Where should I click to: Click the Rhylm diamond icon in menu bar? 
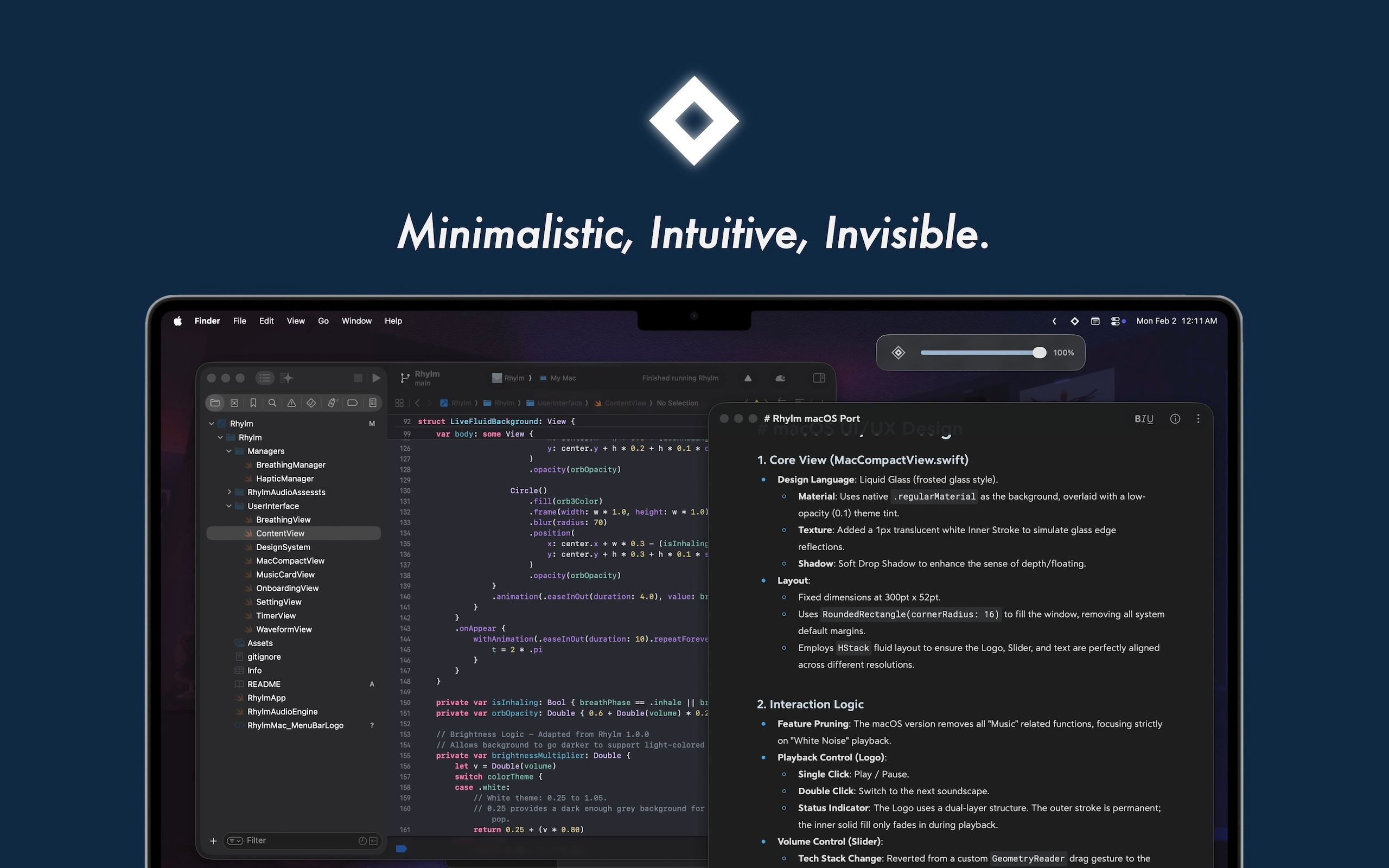(1074, 321)
